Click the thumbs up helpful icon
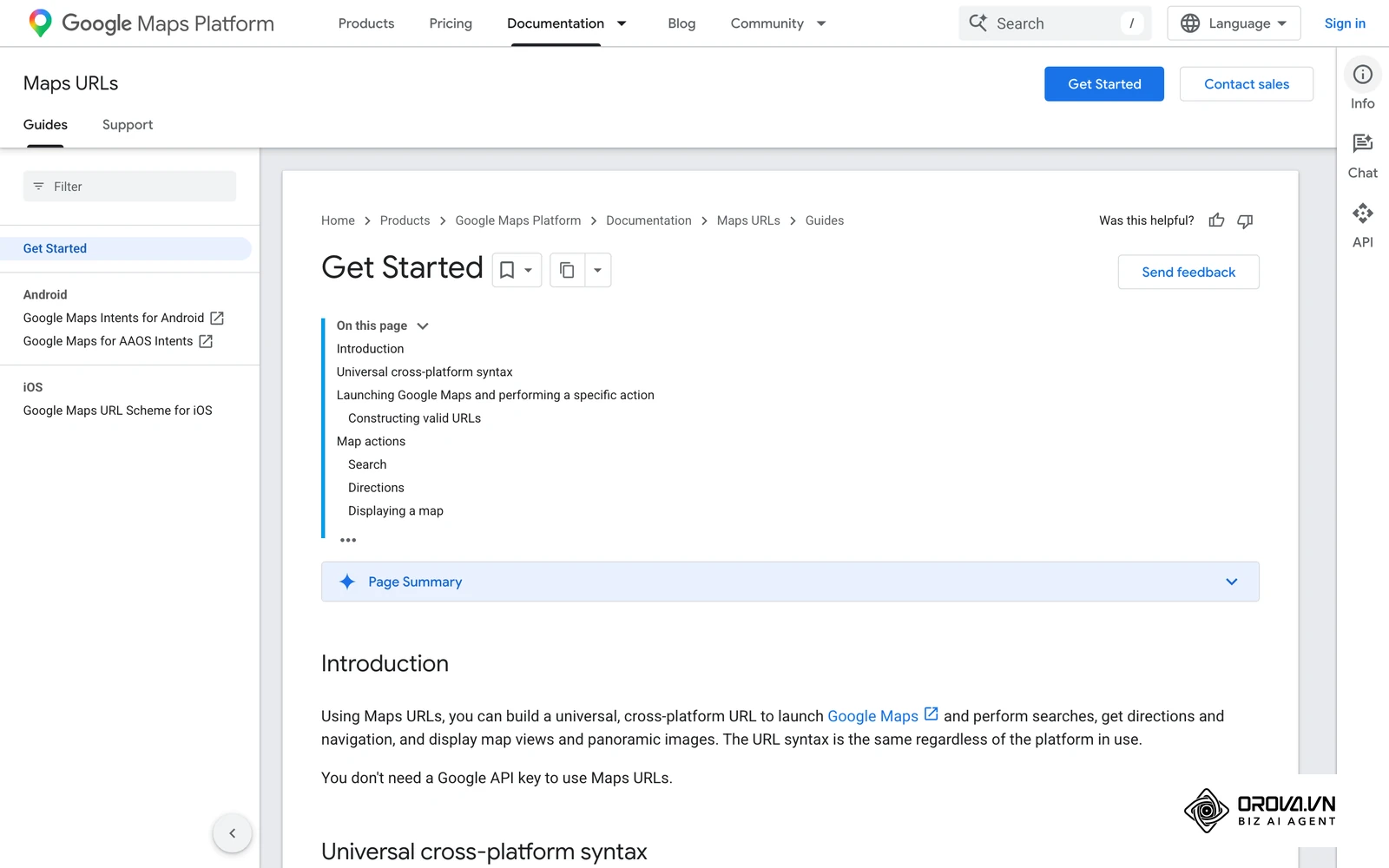 [x=1216, y=220]
